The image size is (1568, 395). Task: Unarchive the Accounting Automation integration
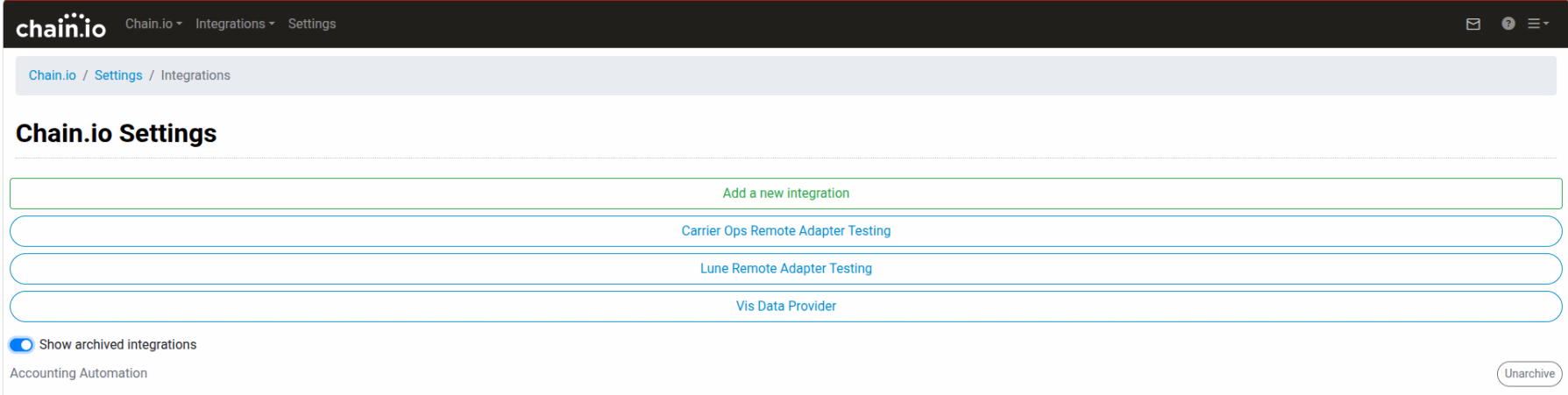[1529, 374]
